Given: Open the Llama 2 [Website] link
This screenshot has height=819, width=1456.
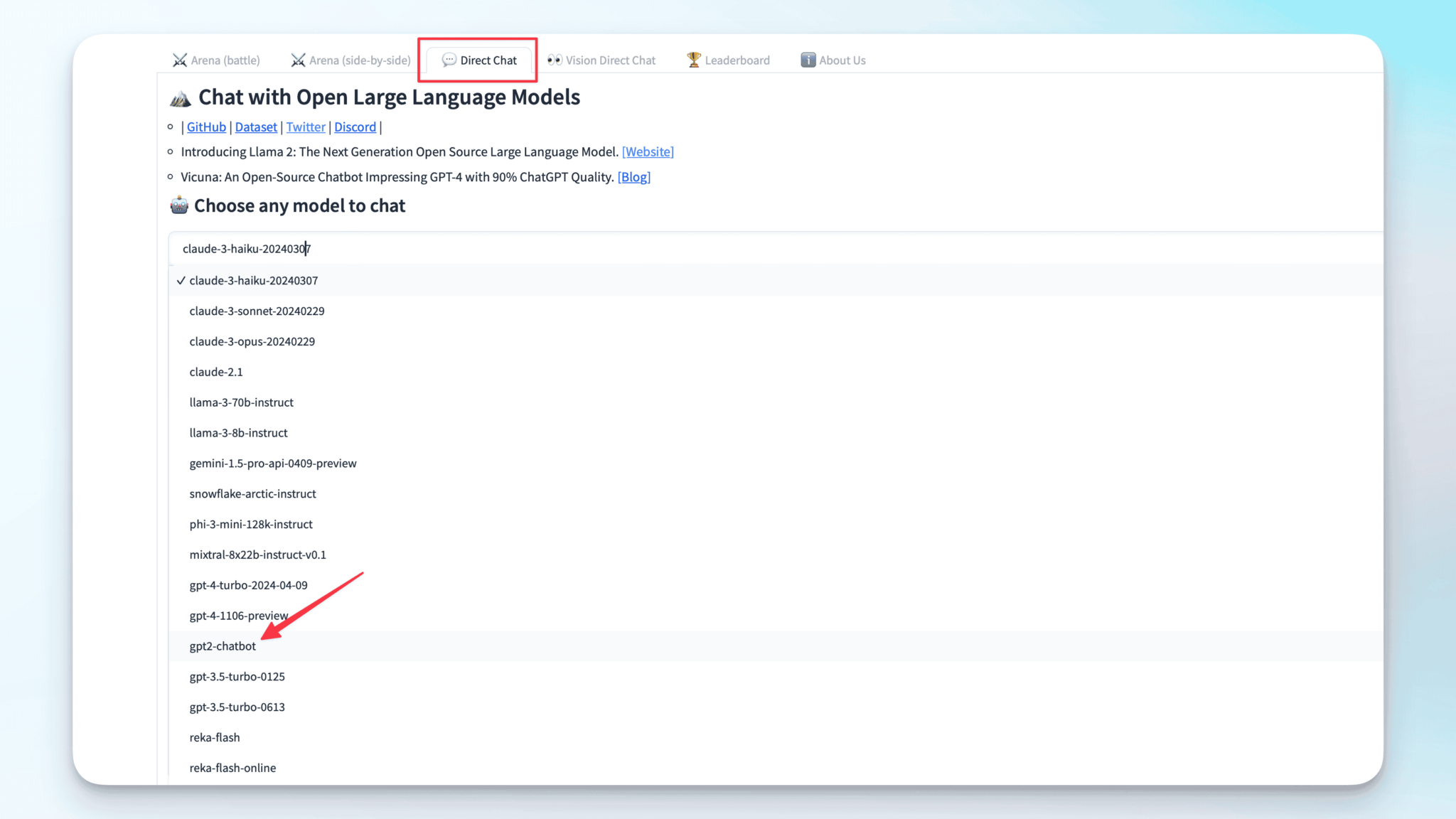Looking at the screenshot, I should pyautogui.click(x=648, y=152).
